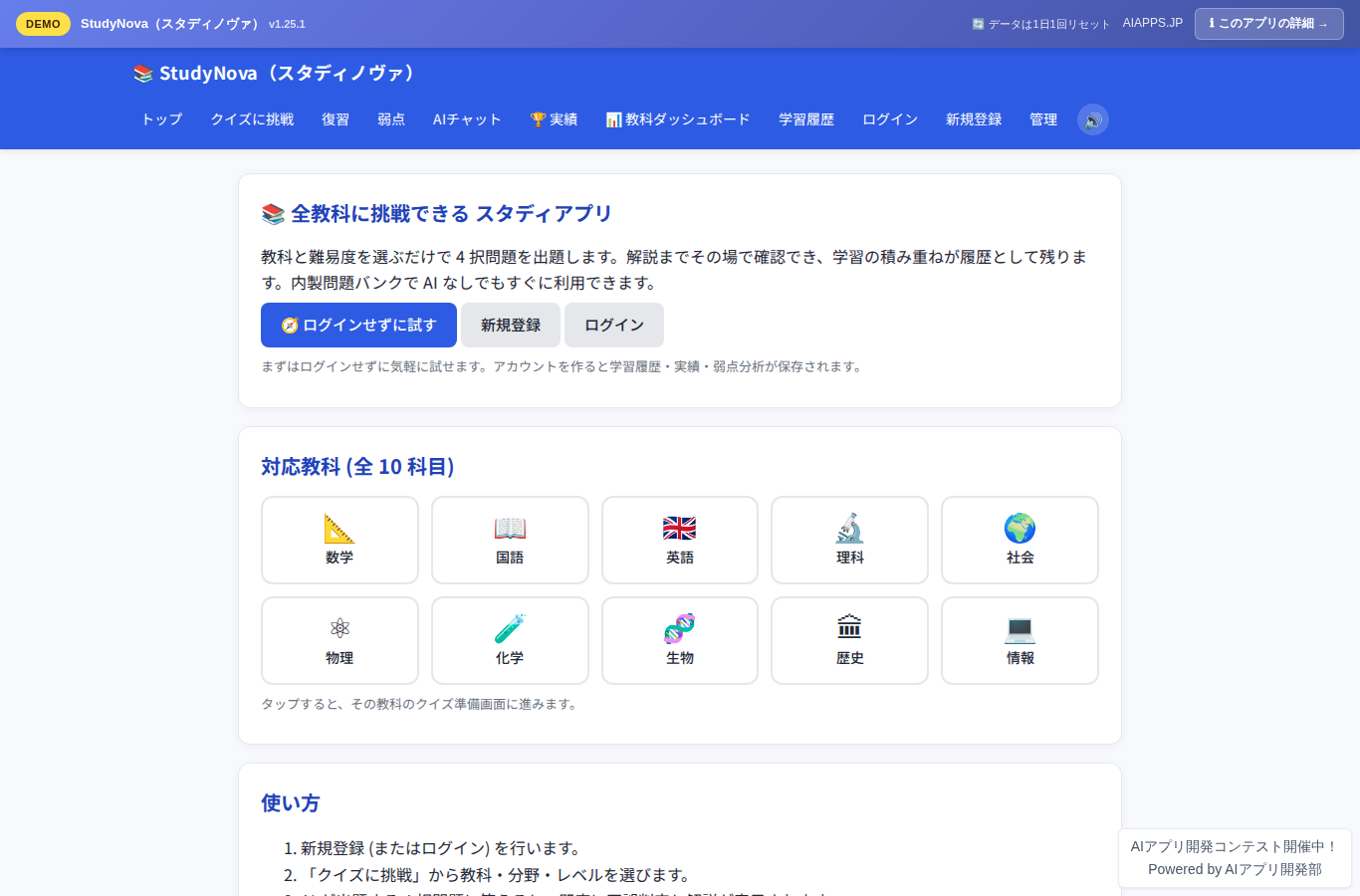Open クイズに挑戦 nav item
The width and height of the screenshot is (1360, 896).
(252, 119)
